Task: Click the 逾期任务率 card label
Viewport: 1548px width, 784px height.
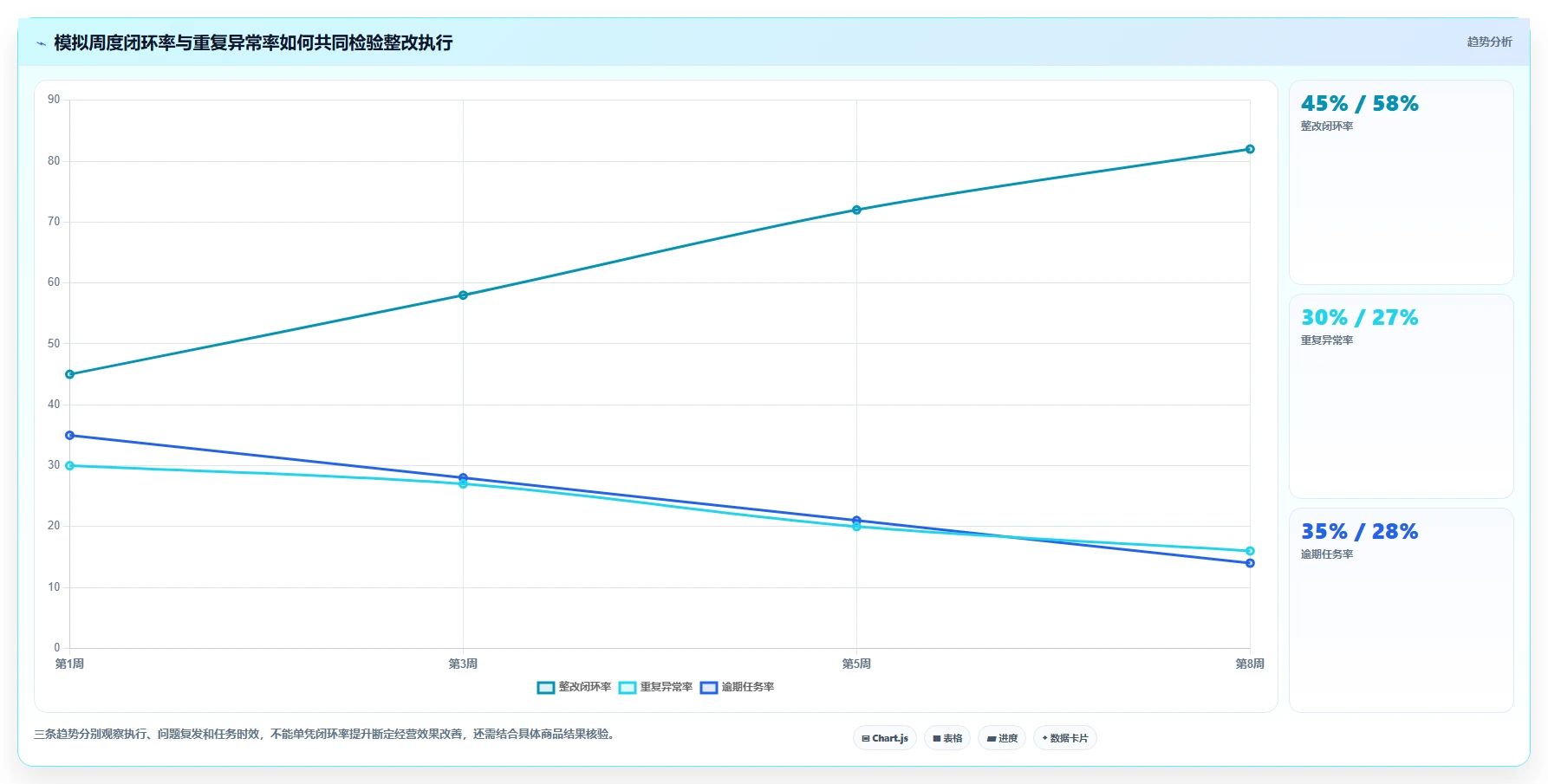Action: coord(1327,554)
